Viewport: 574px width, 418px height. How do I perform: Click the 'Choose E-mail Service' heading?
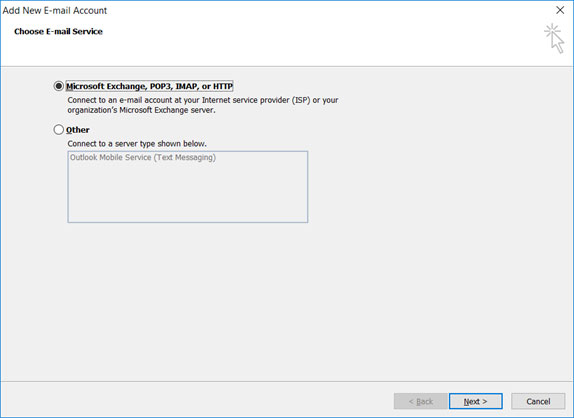tap(58, 31)
